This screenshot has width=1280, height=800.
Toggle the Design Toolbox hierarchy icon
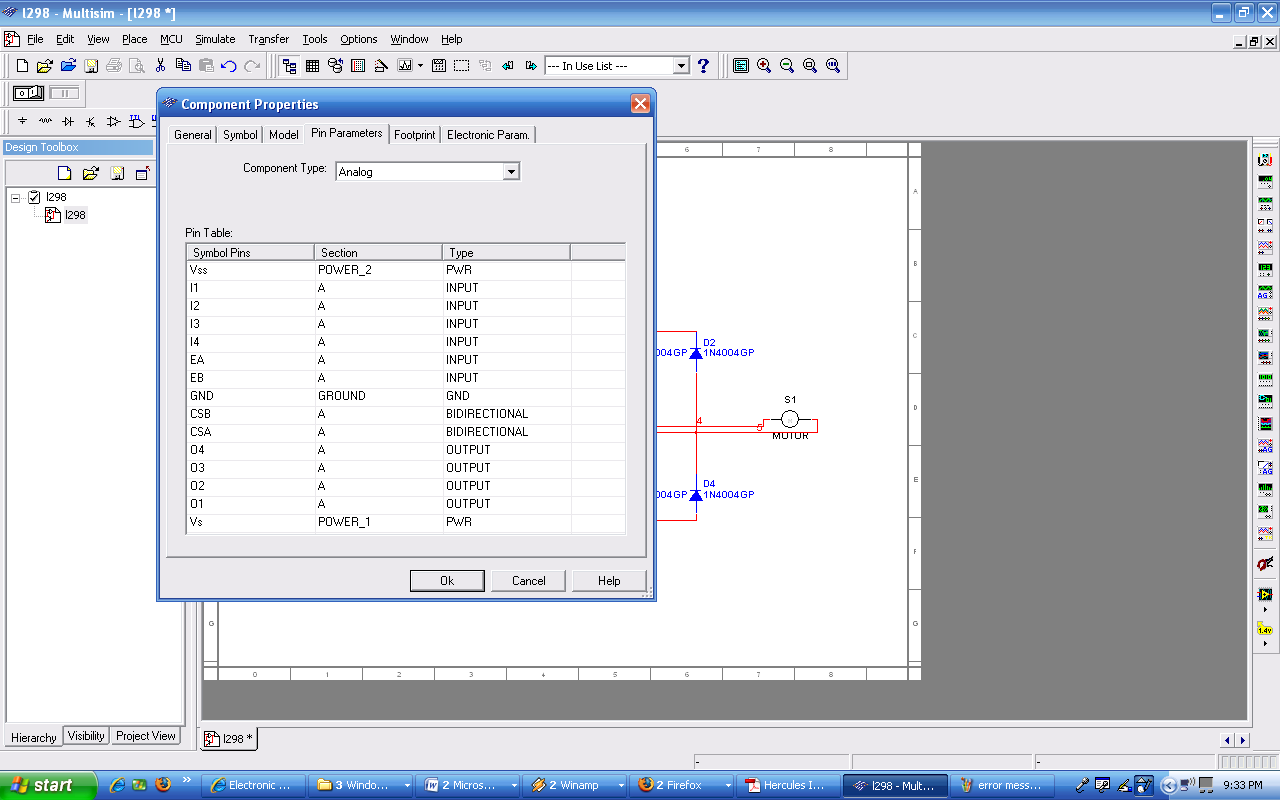pos(290,66)
